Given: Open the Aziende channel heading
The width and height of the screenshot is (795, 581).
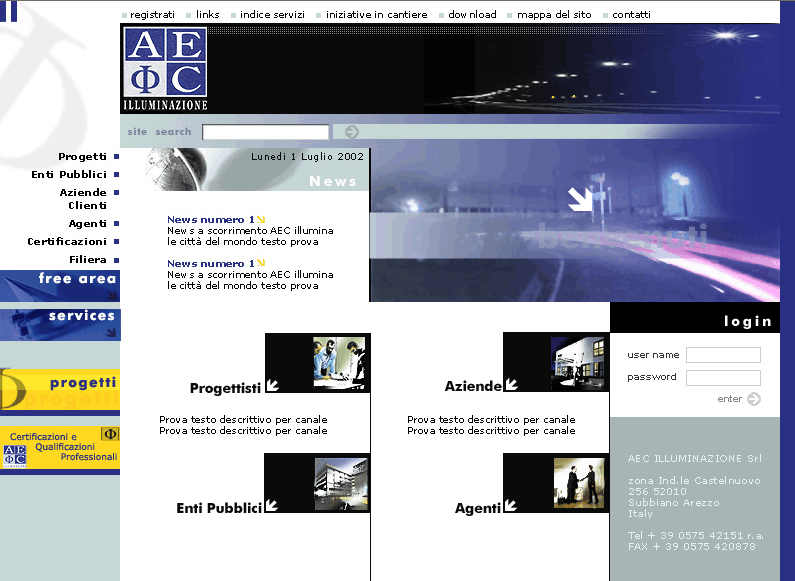Looking at the screenshot, I should [473, 386].
